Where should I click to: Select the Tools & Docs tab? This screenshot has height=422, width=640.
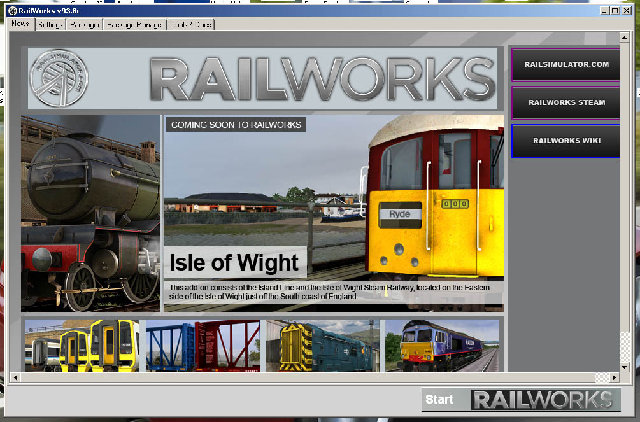(190, 23)
